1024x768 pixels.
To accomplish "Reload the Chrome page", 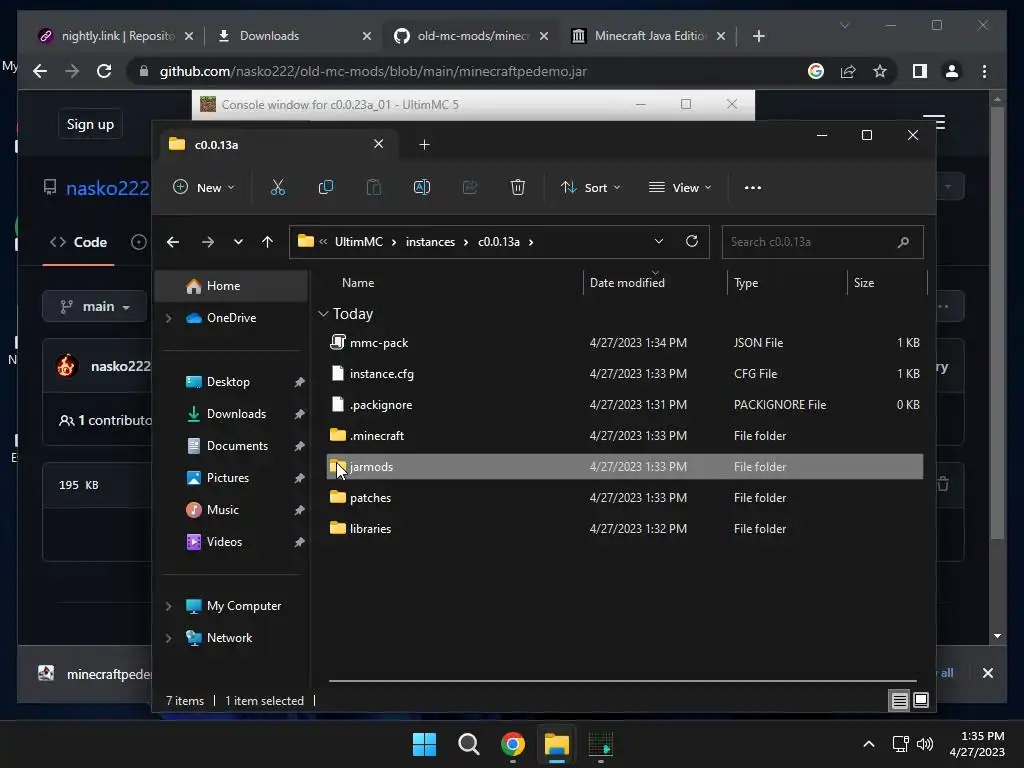I will point(104,71).
